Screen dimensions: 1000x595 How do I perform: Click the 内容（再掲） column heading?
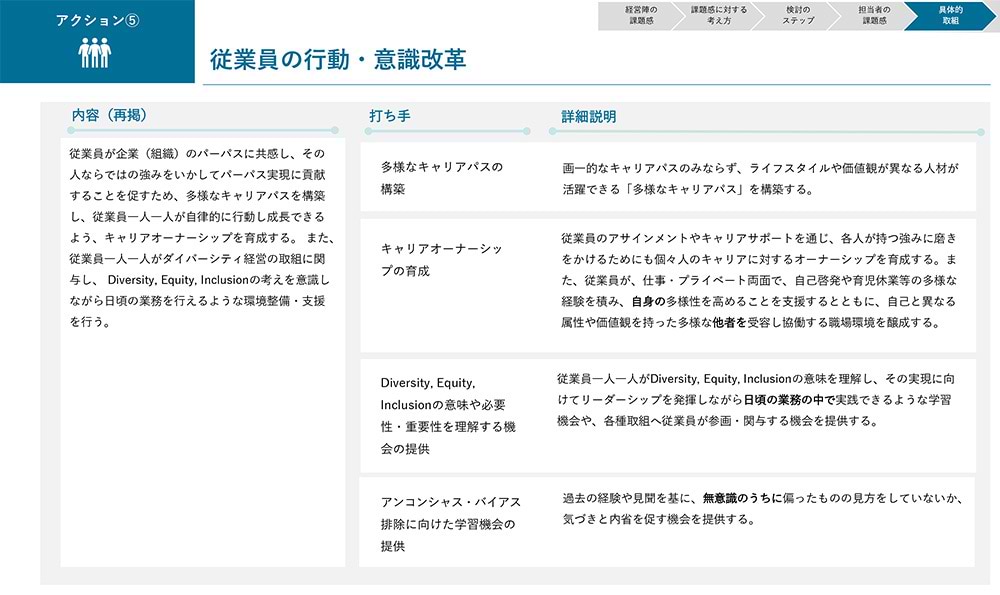[x=109, y=115]
